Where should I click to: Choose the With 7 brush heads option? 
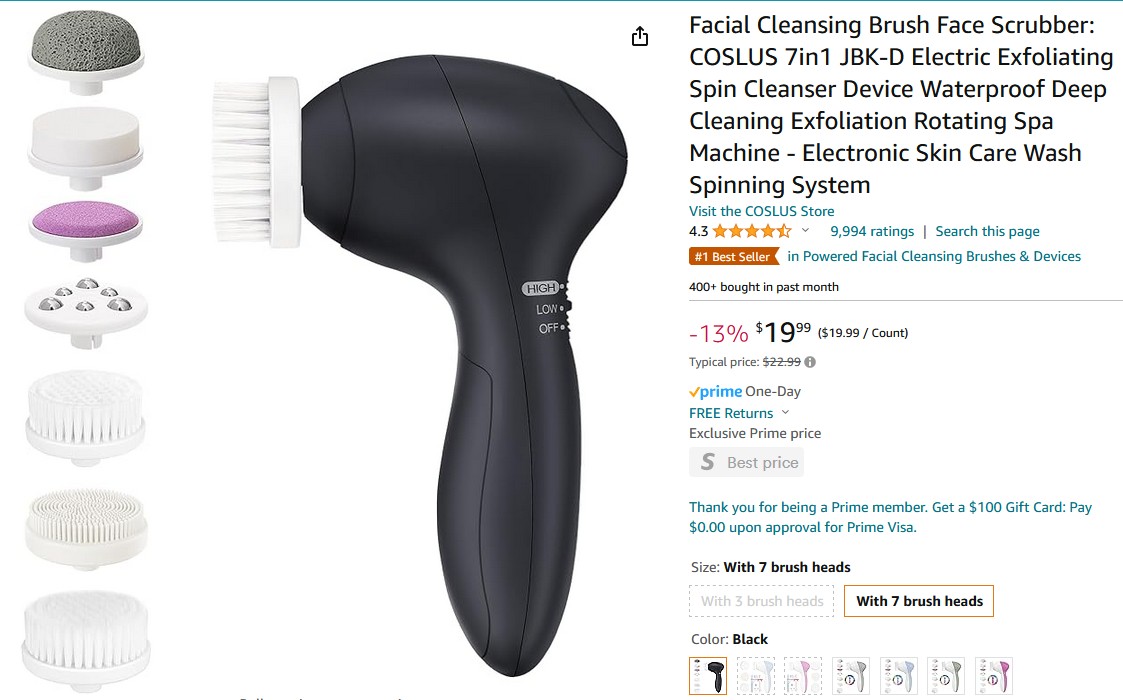[x=919, y=601]
